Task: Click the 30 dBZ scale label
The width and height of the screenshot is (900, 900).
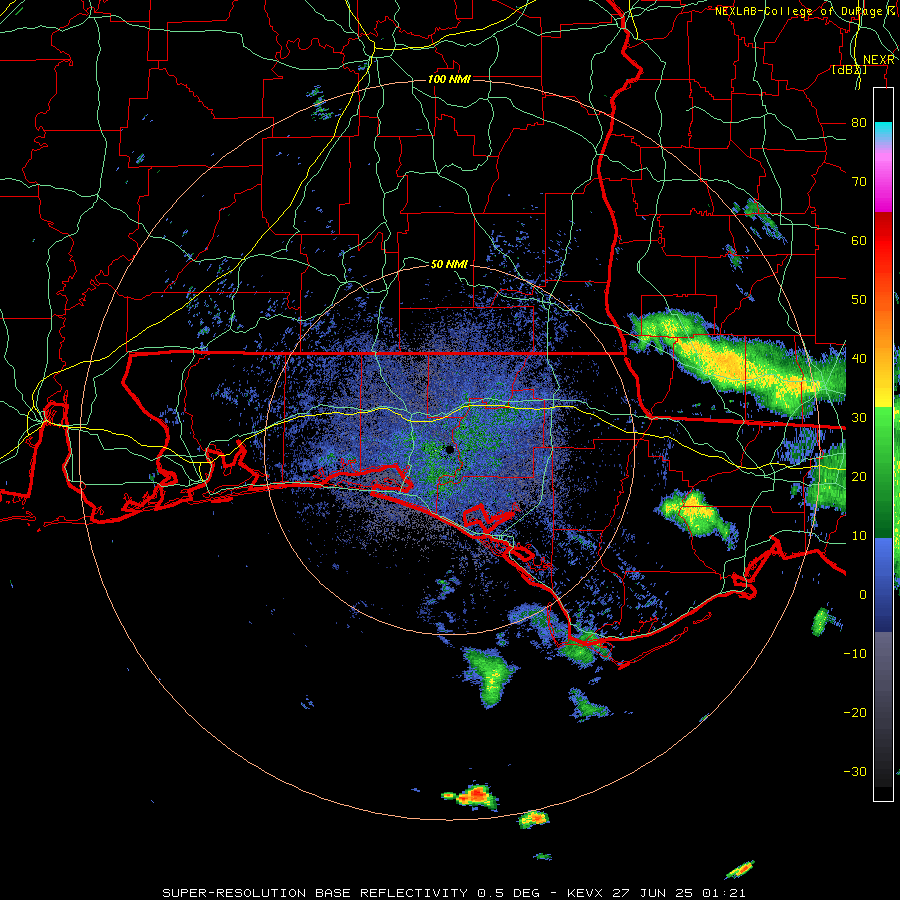Action: (x=859, y=418)
